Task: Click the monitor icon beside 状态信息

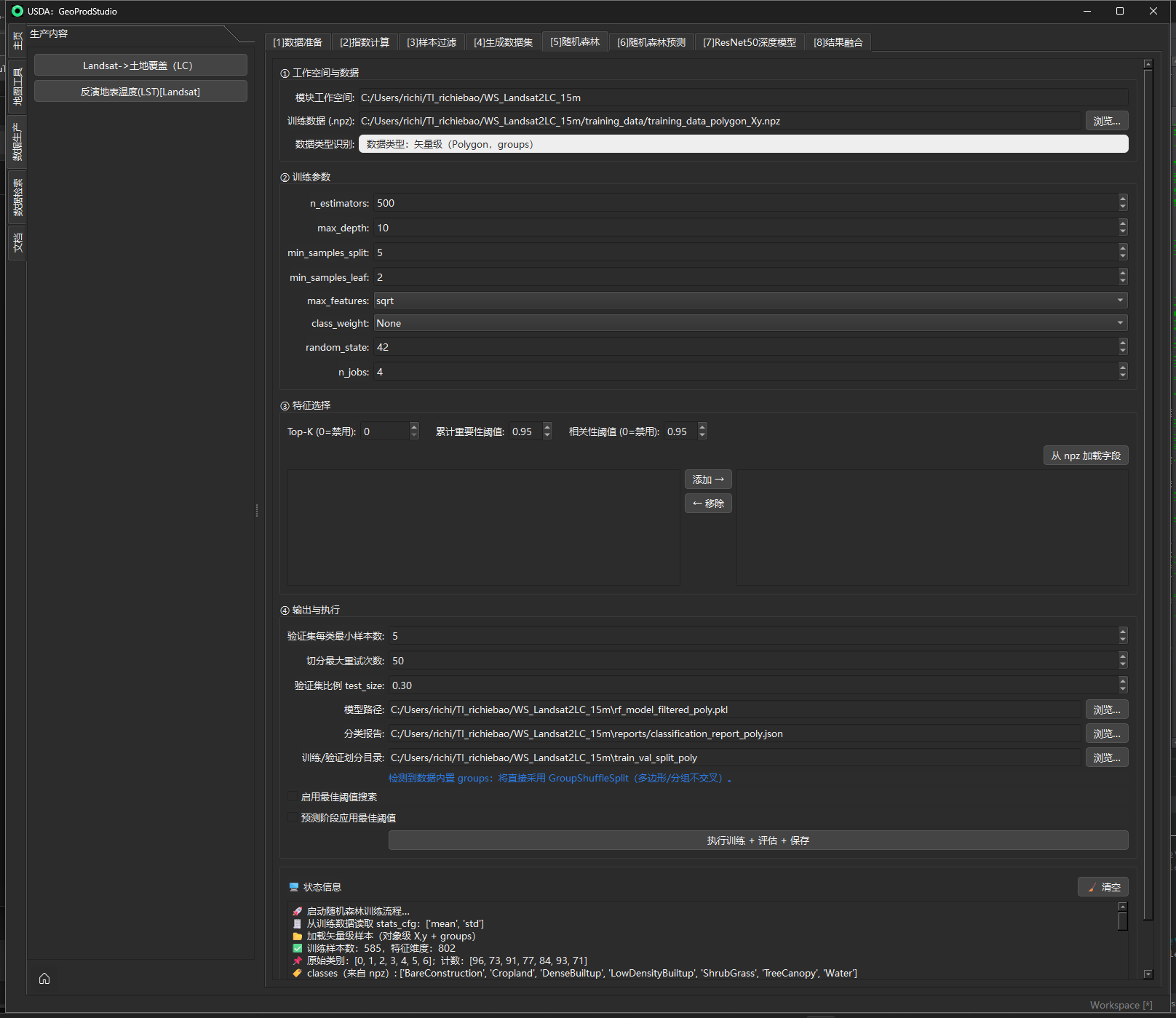Action: [294, 887]
